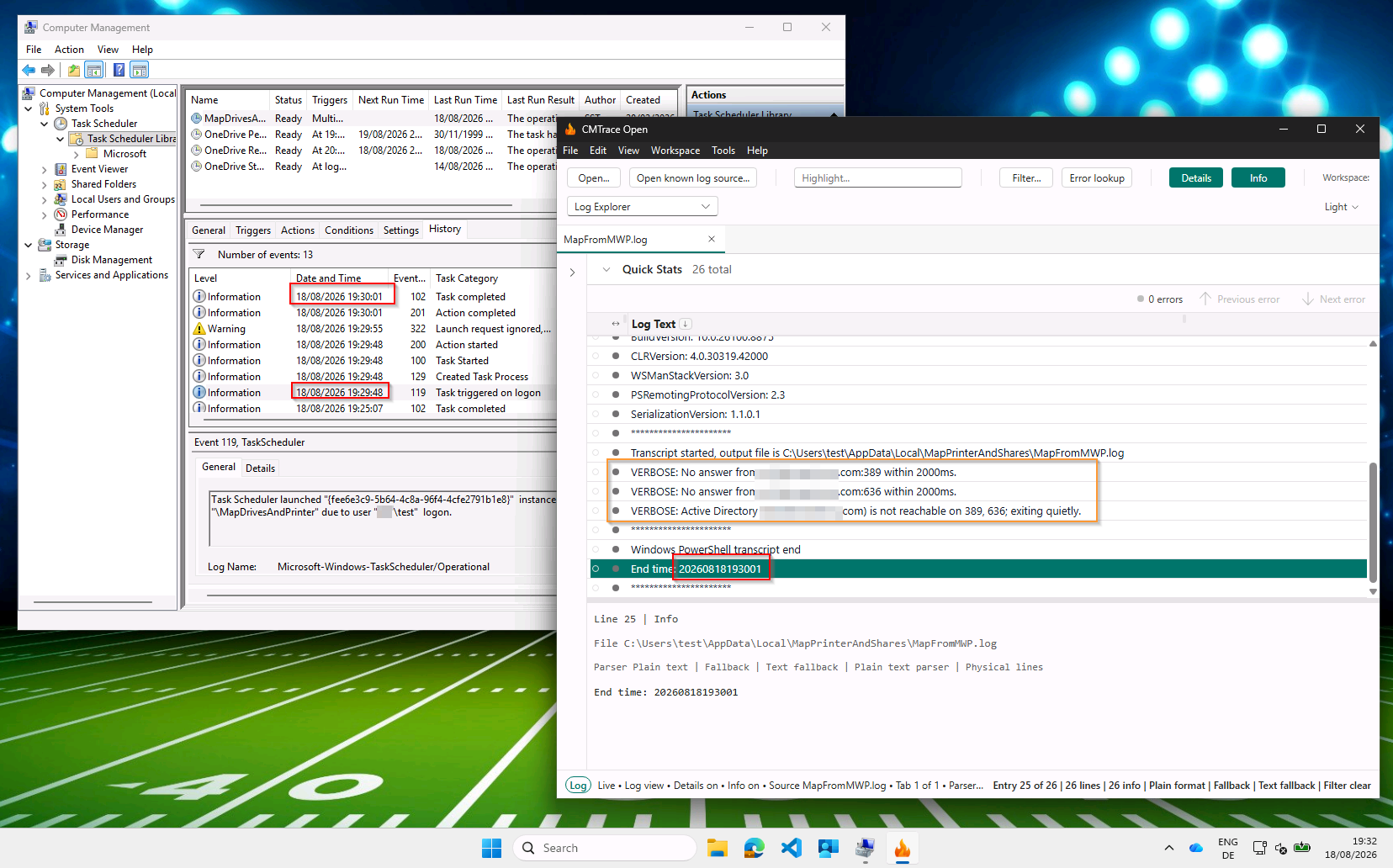Click the Up one level folder icon
Screen dimensions: 1393x868
click(74, 70)
